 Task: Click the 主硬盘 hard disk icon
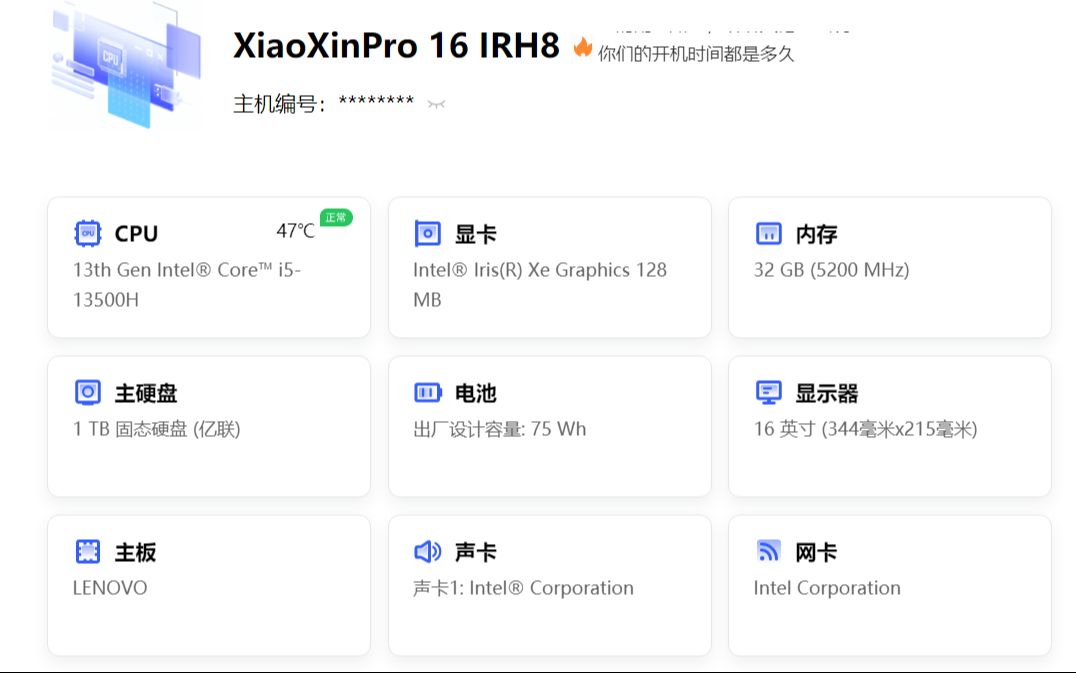88,392
